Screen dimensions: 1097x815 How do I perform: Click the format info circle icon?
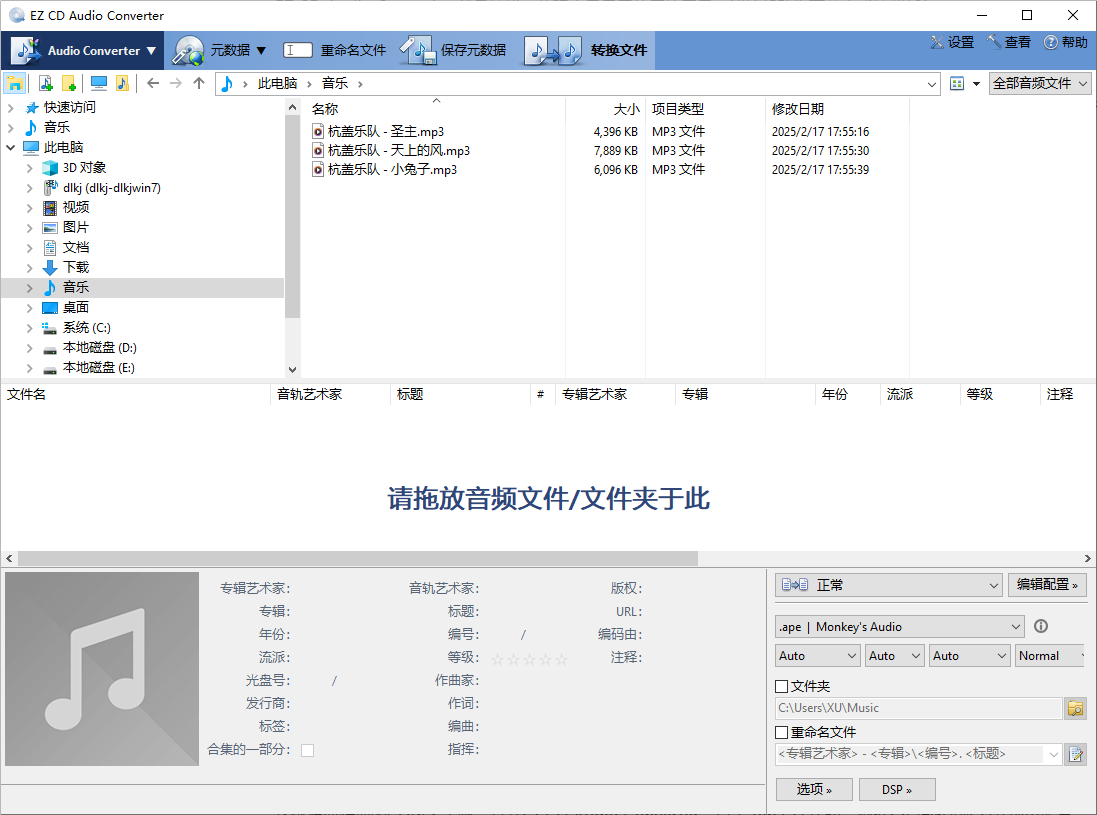1040,626
